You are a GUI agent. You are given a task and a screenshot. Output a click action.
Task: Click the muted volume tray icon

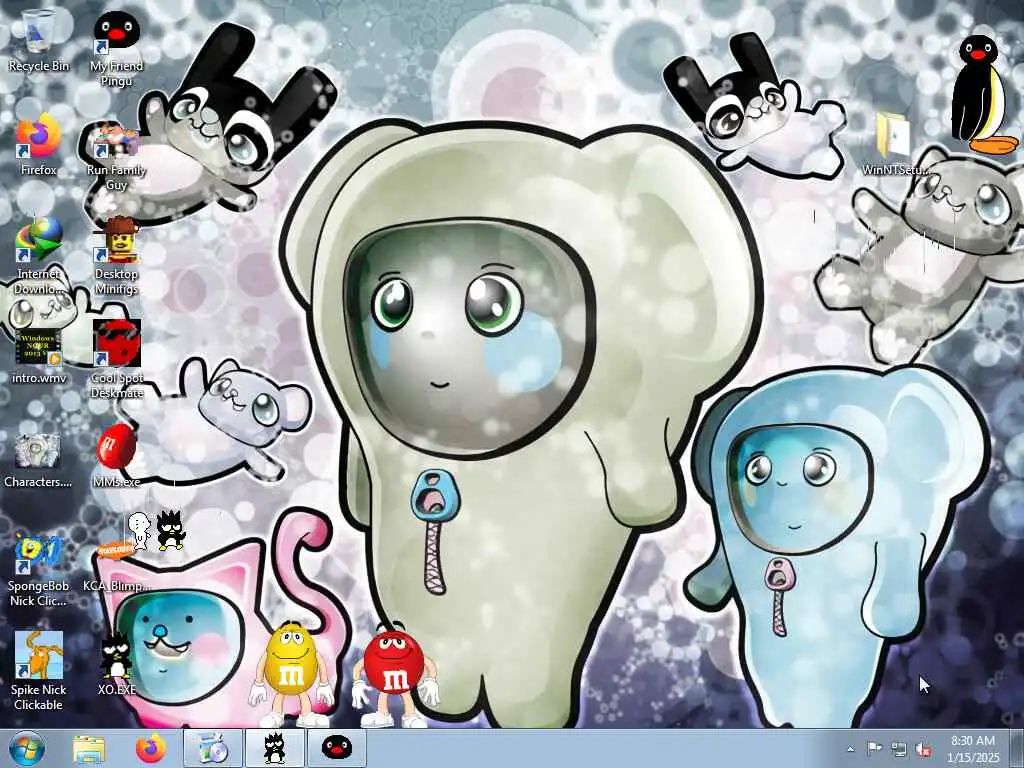click(x=923, y=749)
